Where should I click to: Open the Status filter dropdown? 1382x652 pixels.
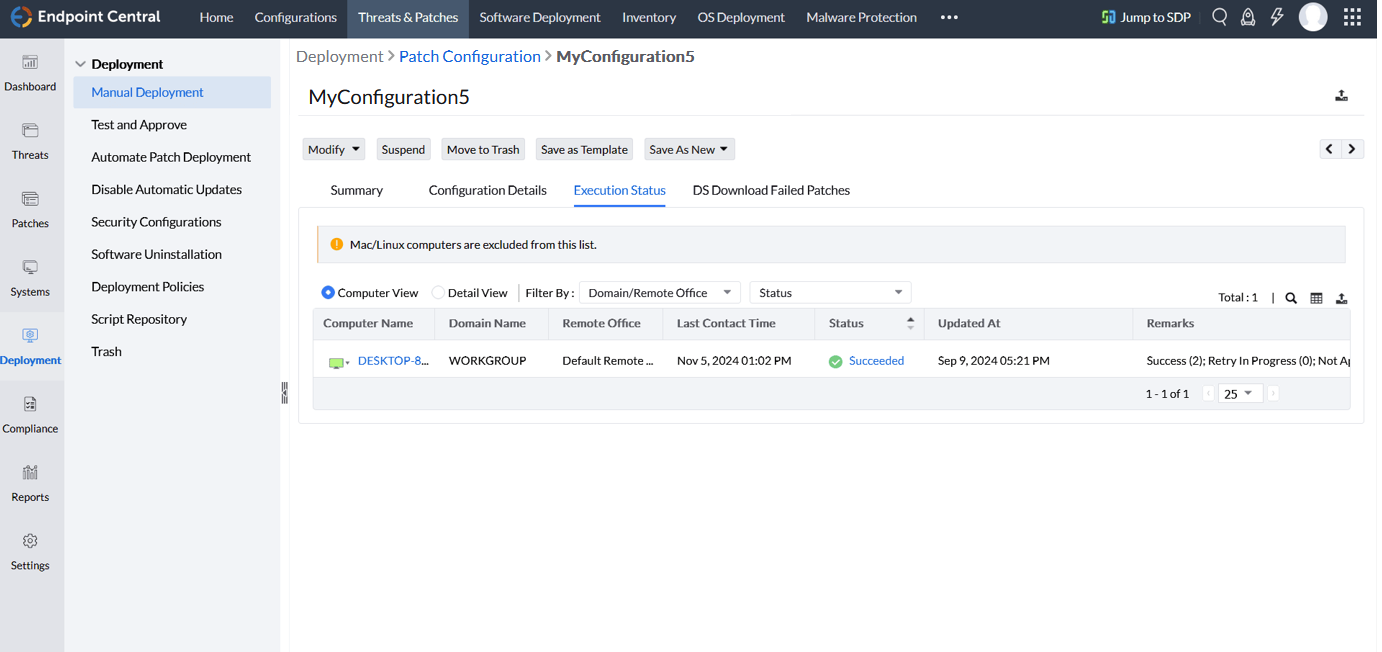[830, 293]
